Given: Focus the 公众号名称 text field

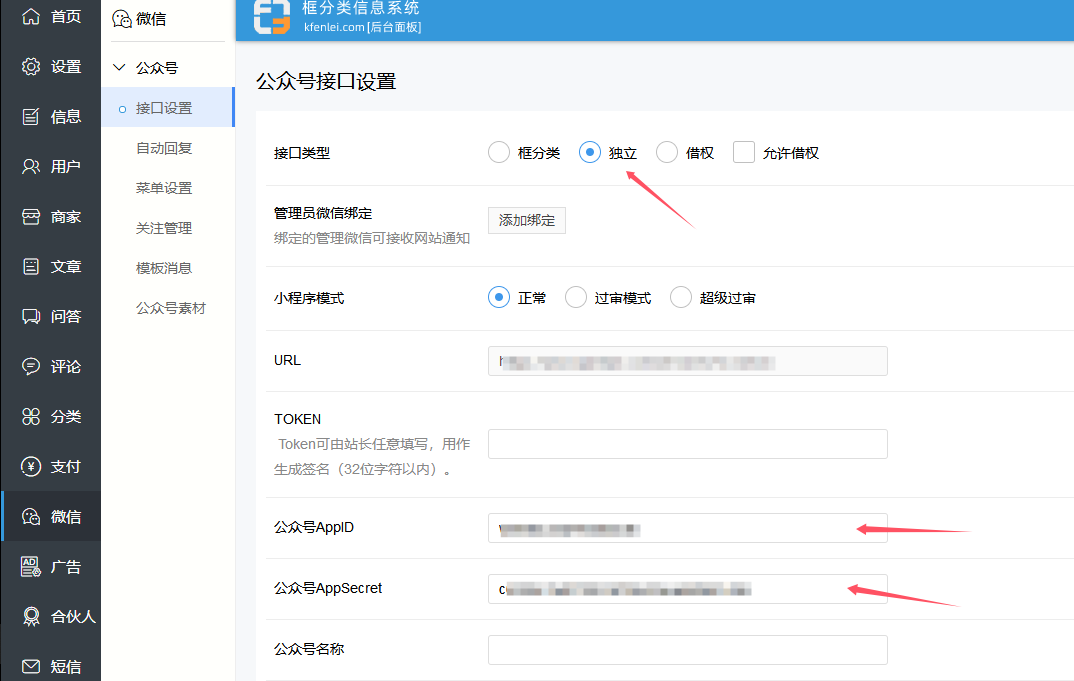Looking at the screenshot, I should (x=687, y=650).
